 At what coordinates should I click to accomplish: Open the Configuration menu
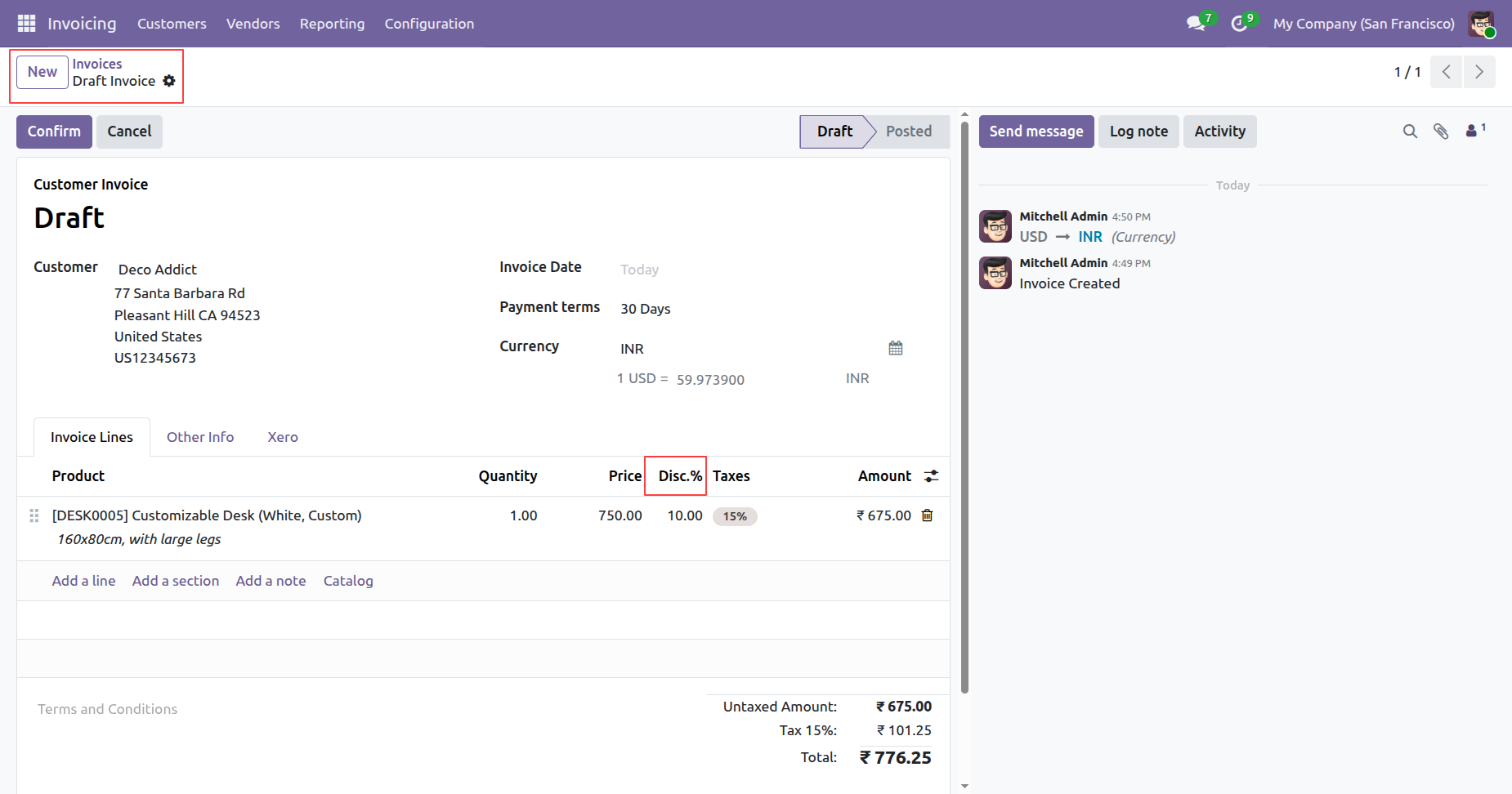coord(429,24)
